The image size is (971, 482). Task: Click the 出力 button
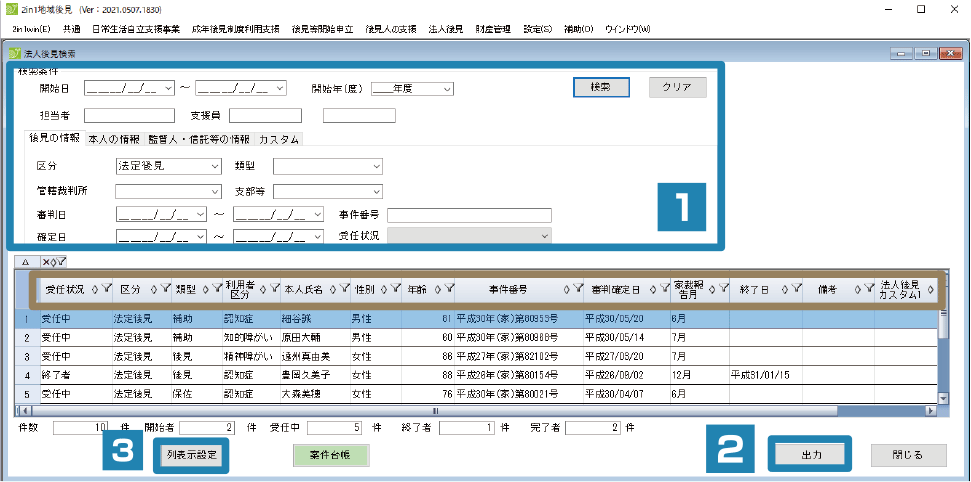811,454
